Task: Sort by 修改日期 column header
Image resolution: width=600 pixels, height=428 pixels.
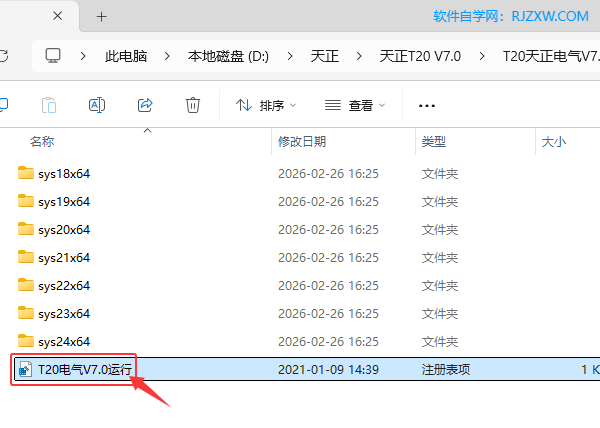Action: [302, 142]
